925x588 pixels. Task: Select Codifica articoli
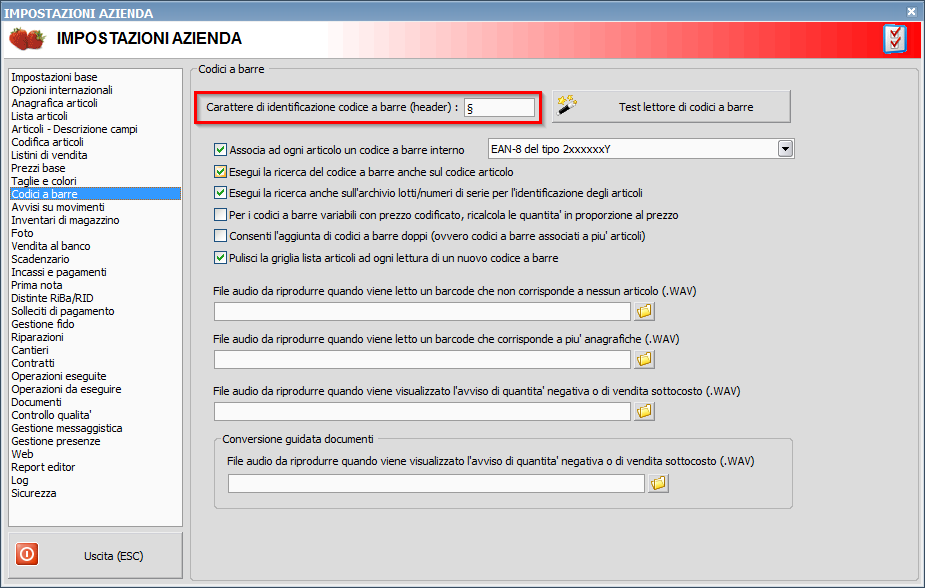coord(47,142)
